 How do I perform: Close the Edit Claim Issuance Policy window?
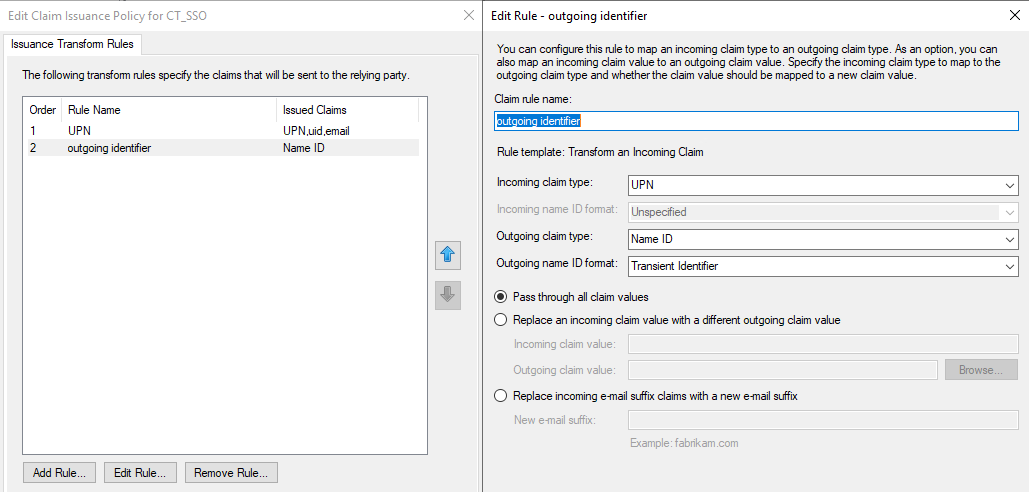click(469, 15)
